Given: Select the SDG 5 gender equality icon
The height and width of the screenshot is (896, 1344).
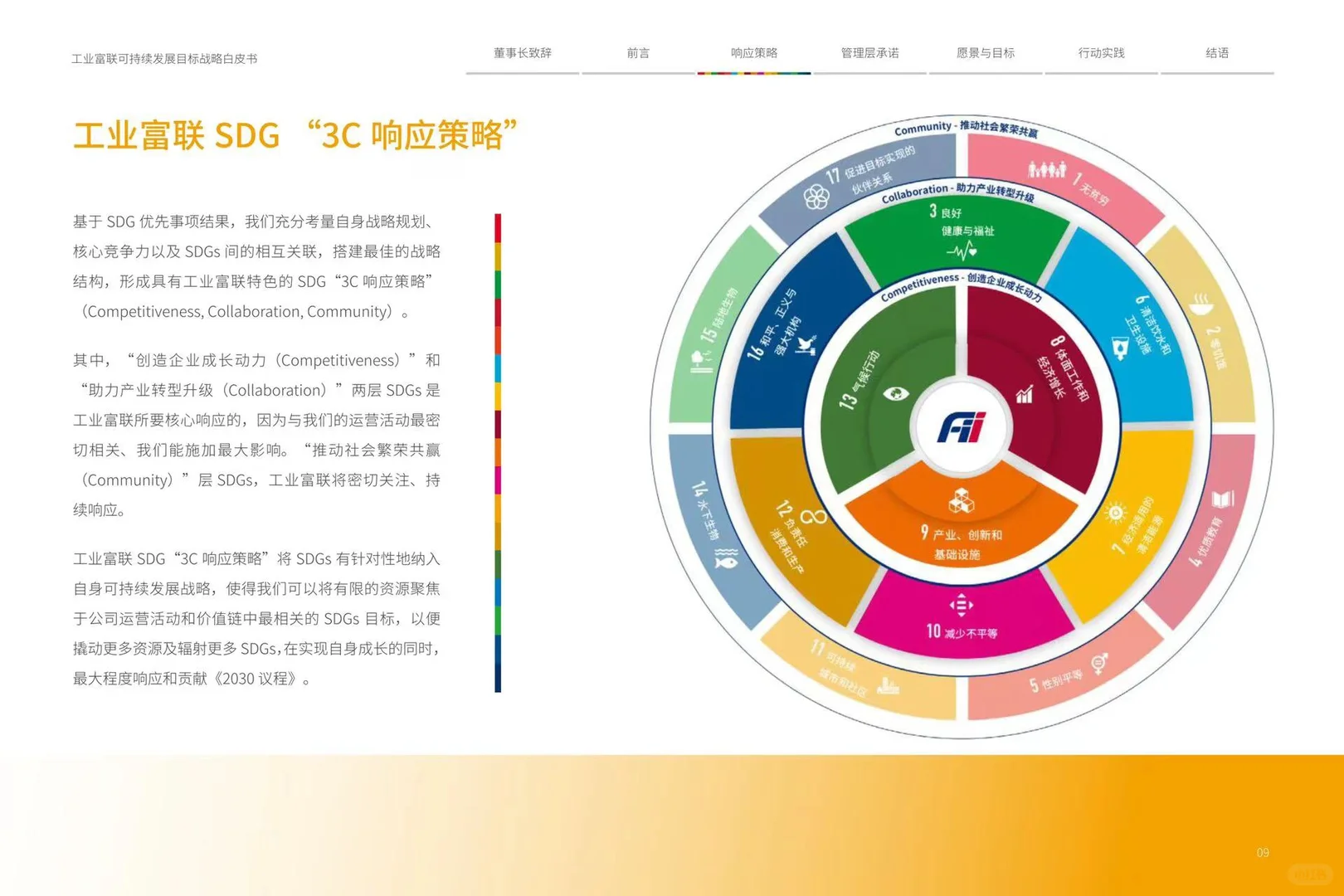Looking at the screenshot, I should (x=1100, y=662).
